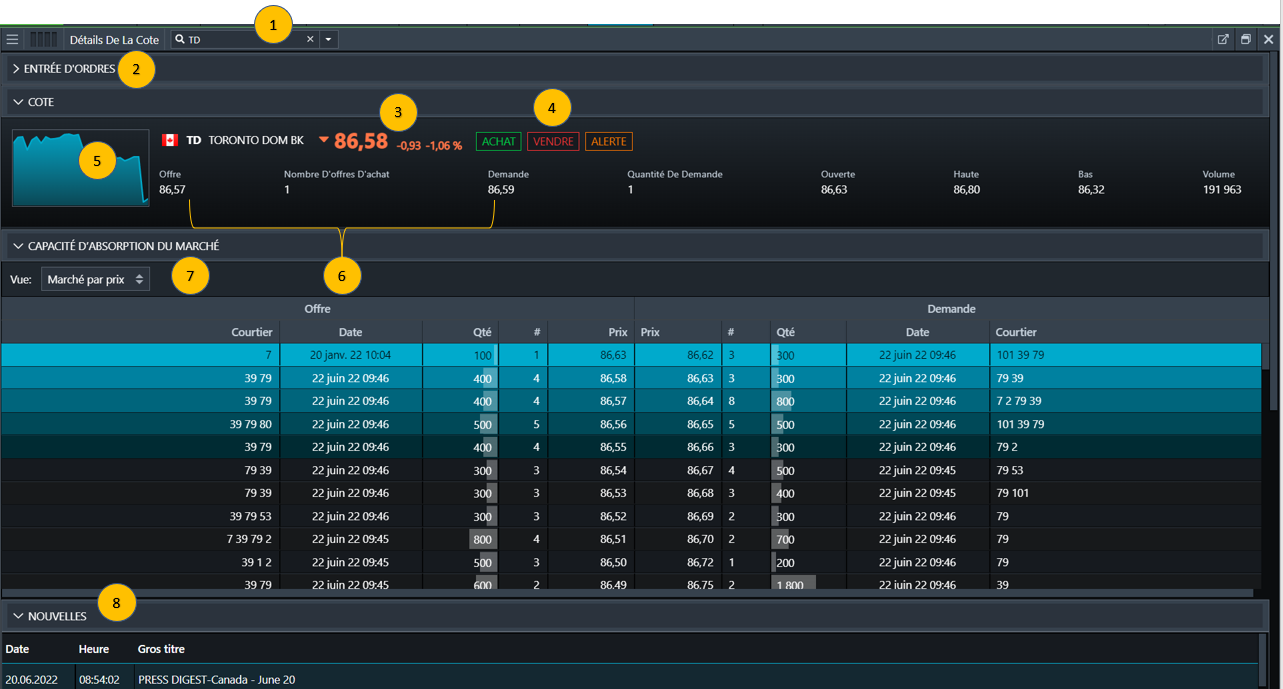Clear the TD symbol search with X

(x=310, y=40)
